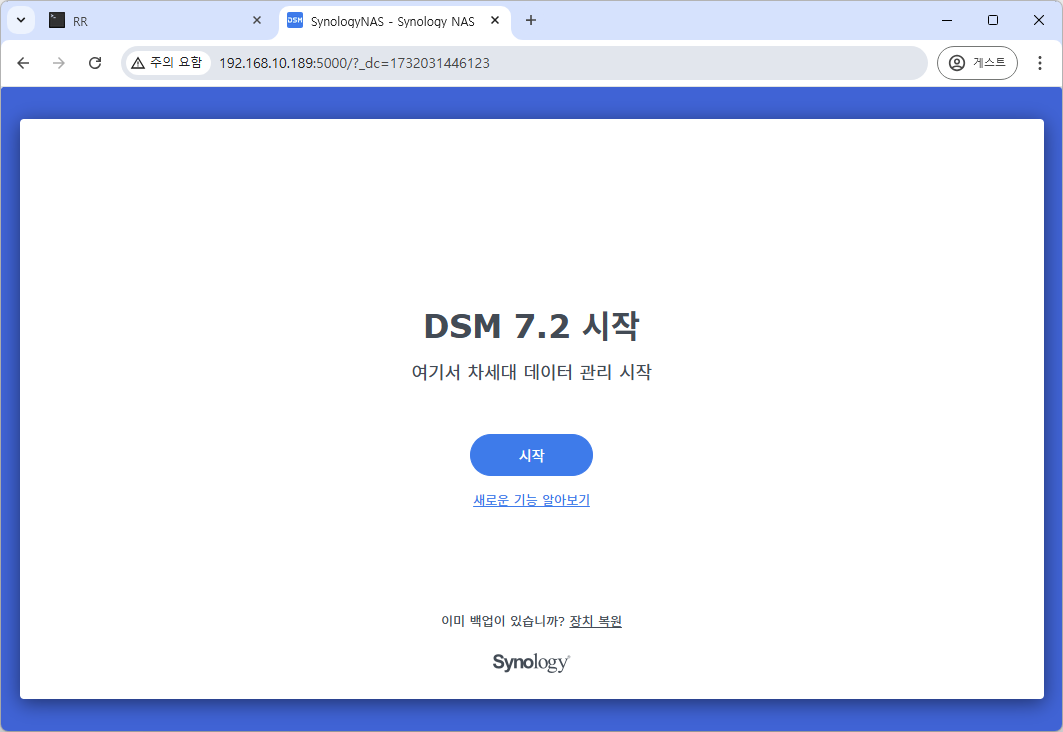Click the DSM favicon on SynologyNAS tab

point(295,20)
